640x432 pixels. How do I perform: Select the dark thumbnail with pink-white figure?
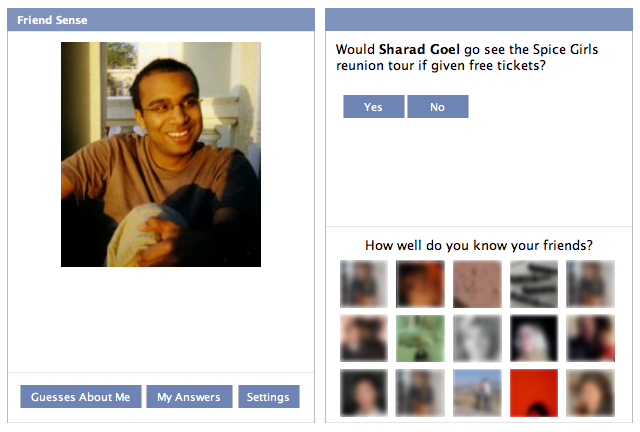(533, 338)
